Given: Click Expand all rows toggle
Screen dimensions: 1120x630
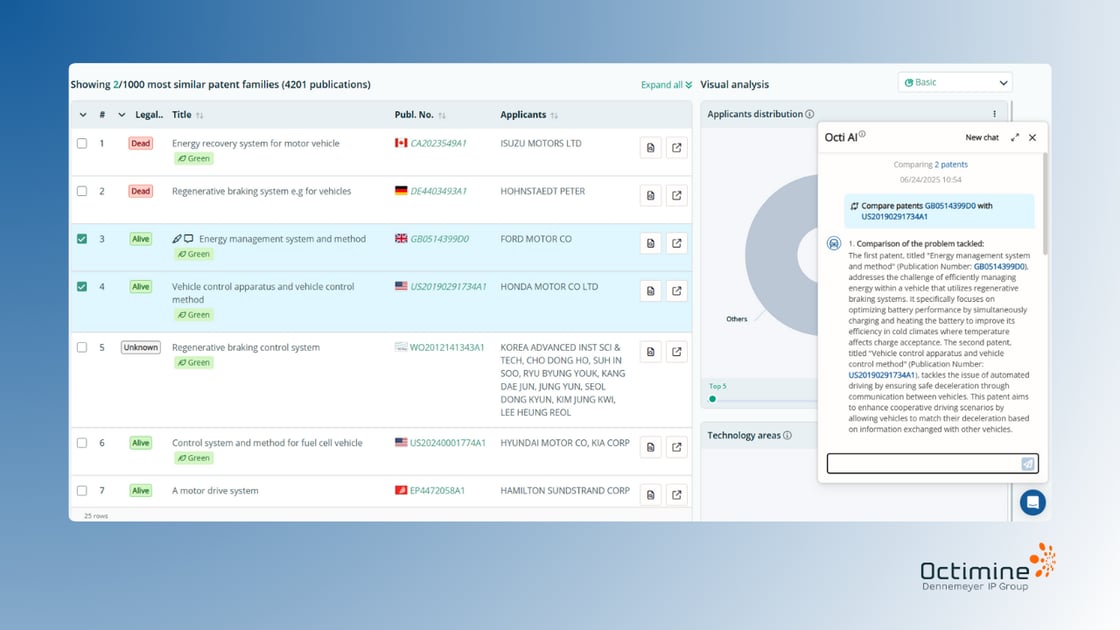Looking at the screenshot, I should point(666,84).
